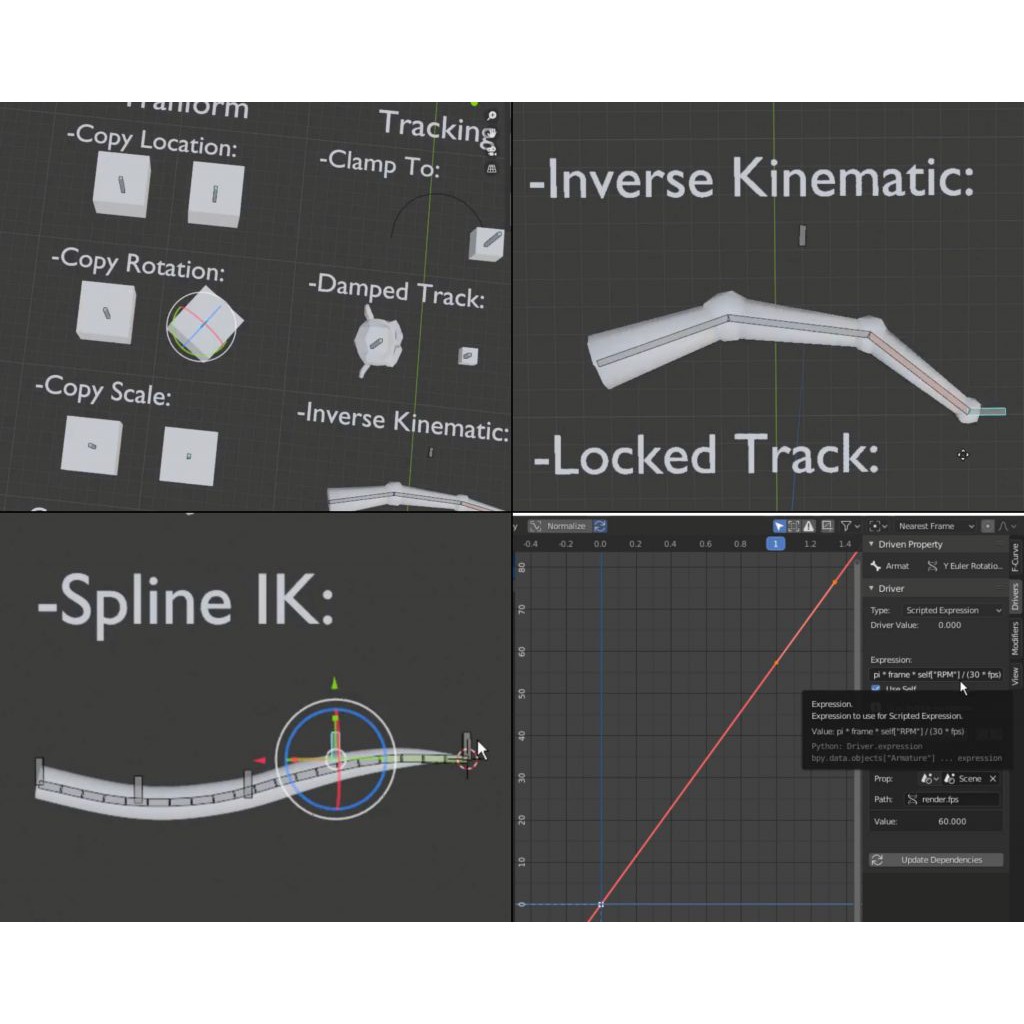Viewport: 1024px width, 1024px height.
Task: Click the Armature bone icon in Driven Property
Action: 876,566
